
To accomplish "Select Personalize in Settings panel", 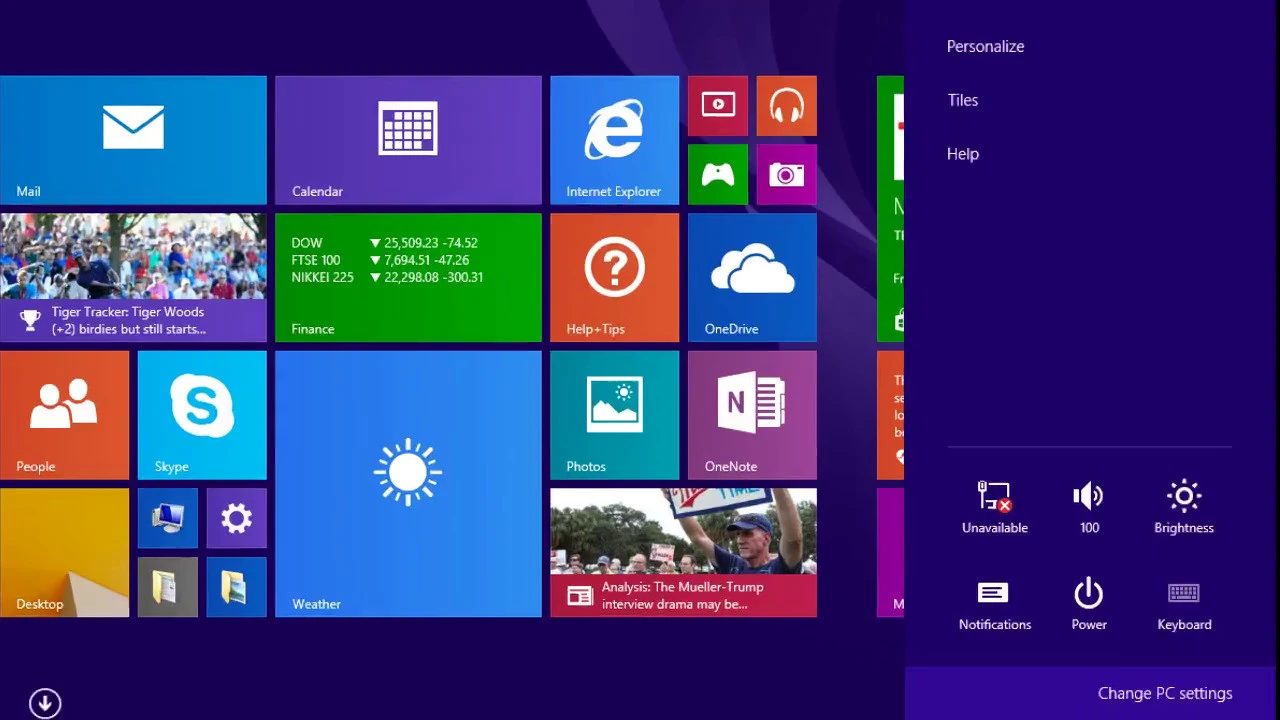I will 985,46.
